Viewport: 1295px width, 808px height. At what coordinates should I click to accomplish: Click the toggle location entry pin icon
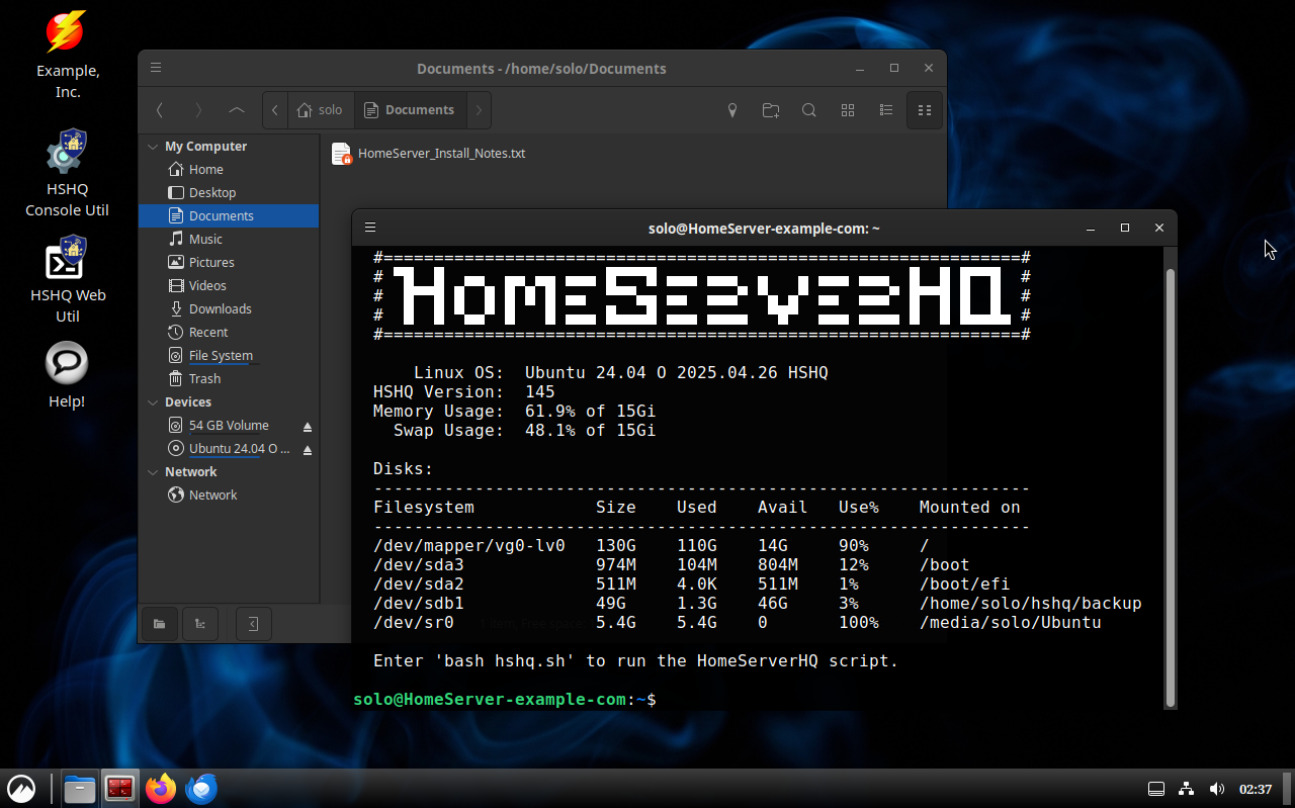[x=732, y=110]
